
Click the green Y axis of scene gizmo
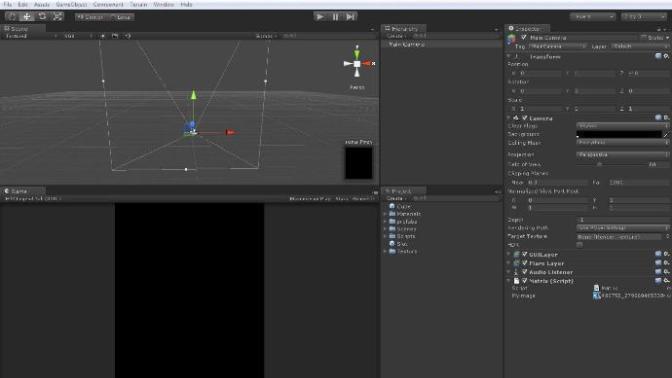(x=357, y=53)
